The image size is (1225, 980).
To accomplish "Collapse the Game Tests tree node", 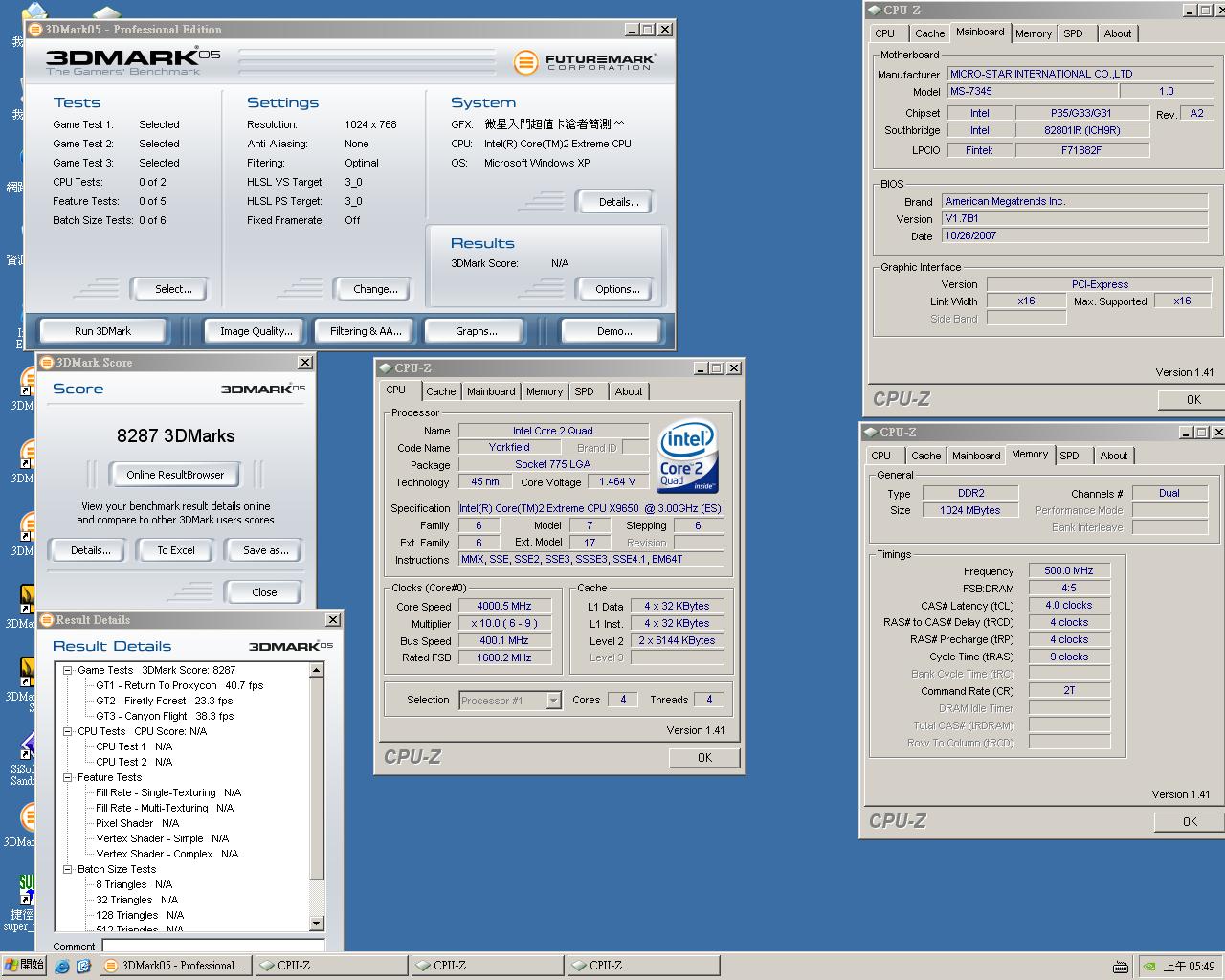I will pyautogui.click(x=68, y=670).
